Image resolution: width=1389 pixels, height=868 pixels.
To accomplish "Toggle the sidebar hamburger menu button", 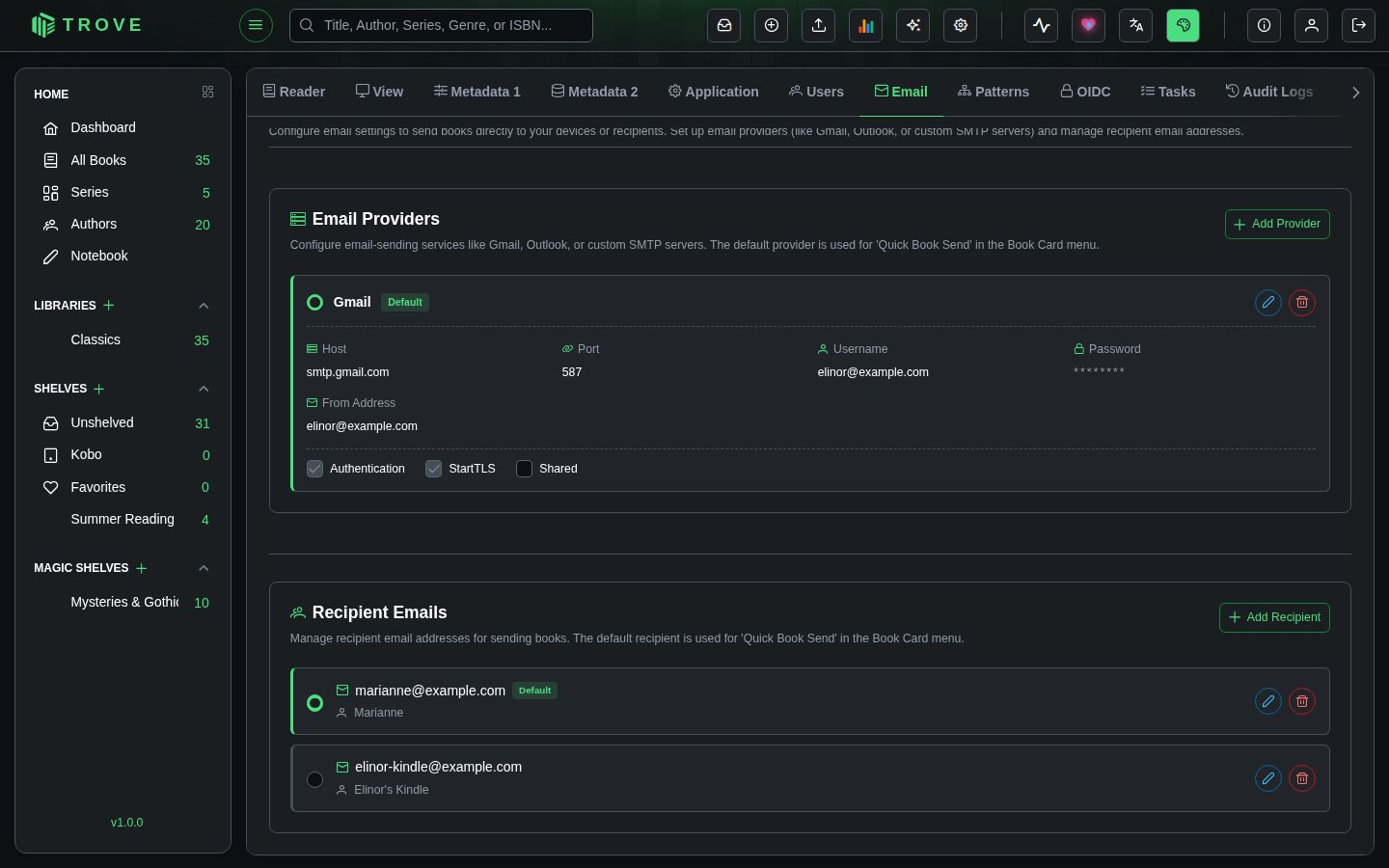I will [256, 25].
